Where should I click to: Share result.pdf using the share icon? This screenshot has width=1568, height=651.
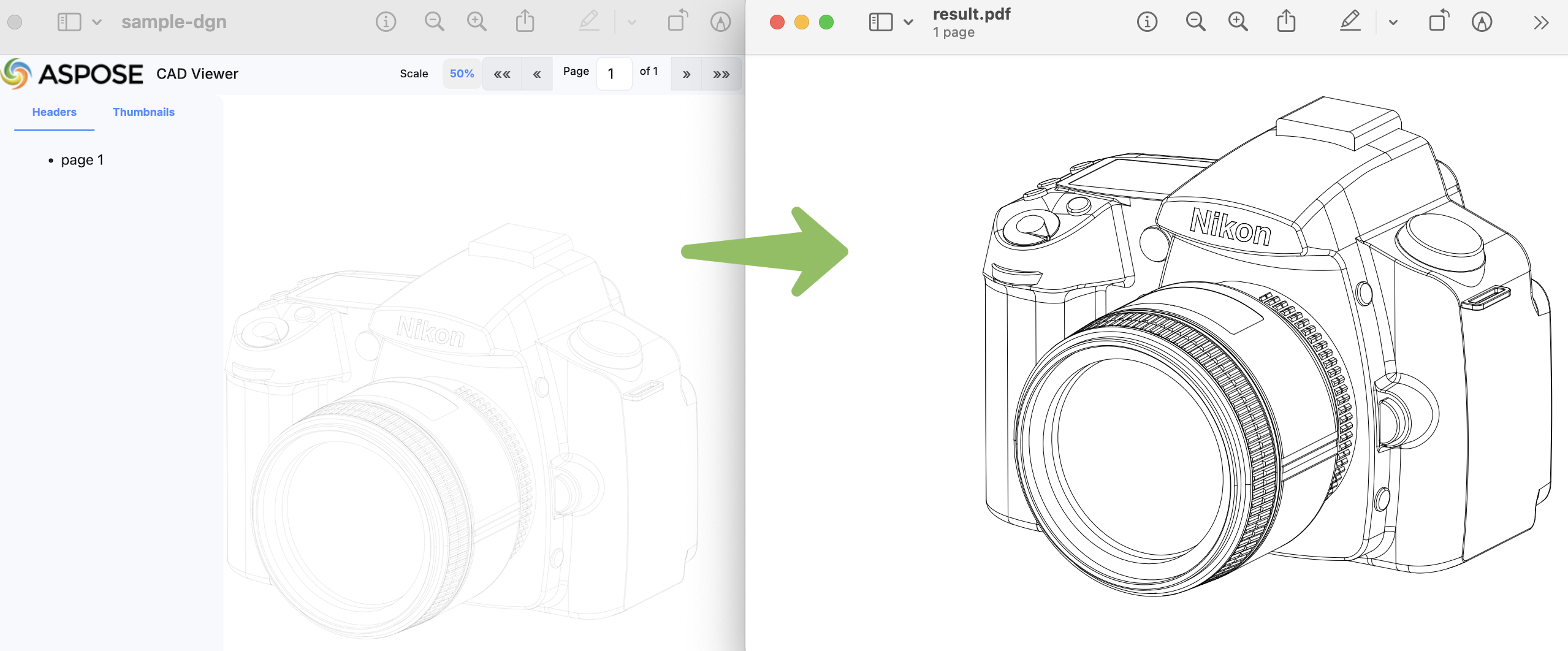click(x=1286, y=22)
